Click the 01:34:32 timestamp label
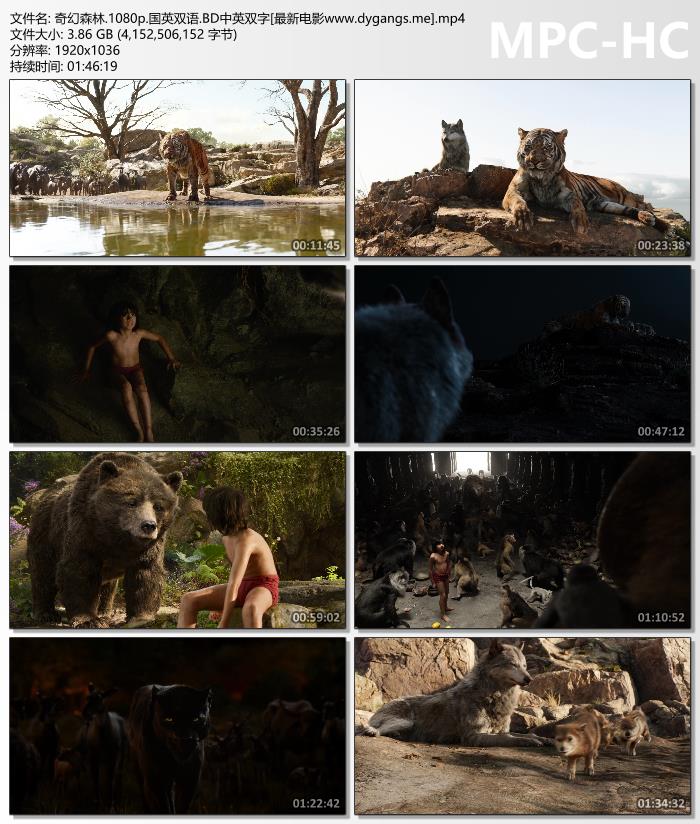 (x=661, y=804)
